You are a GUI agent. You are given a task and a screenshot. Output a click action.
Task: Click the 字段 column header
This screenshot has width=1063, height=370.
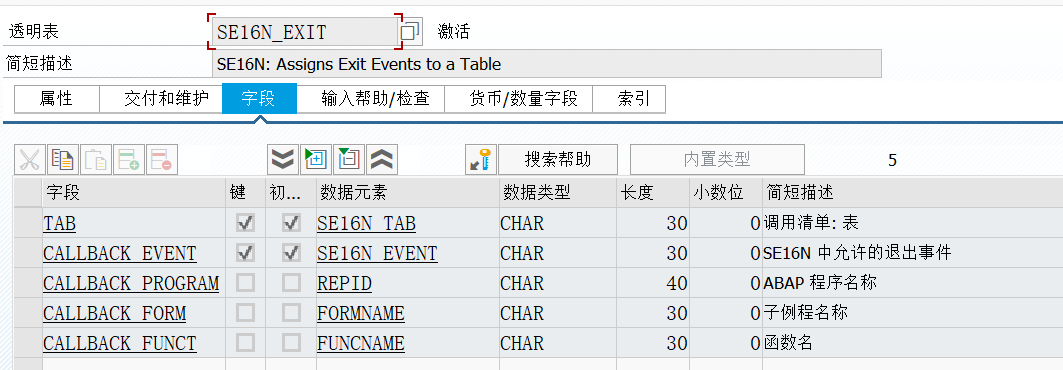point(134,193)
